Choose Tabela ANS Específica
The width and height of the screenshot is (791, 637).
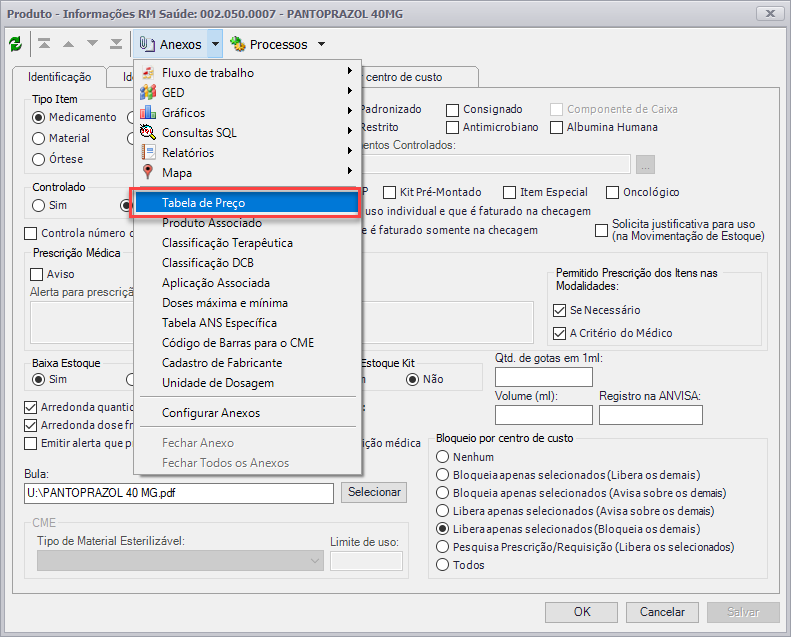pos(246,323)
